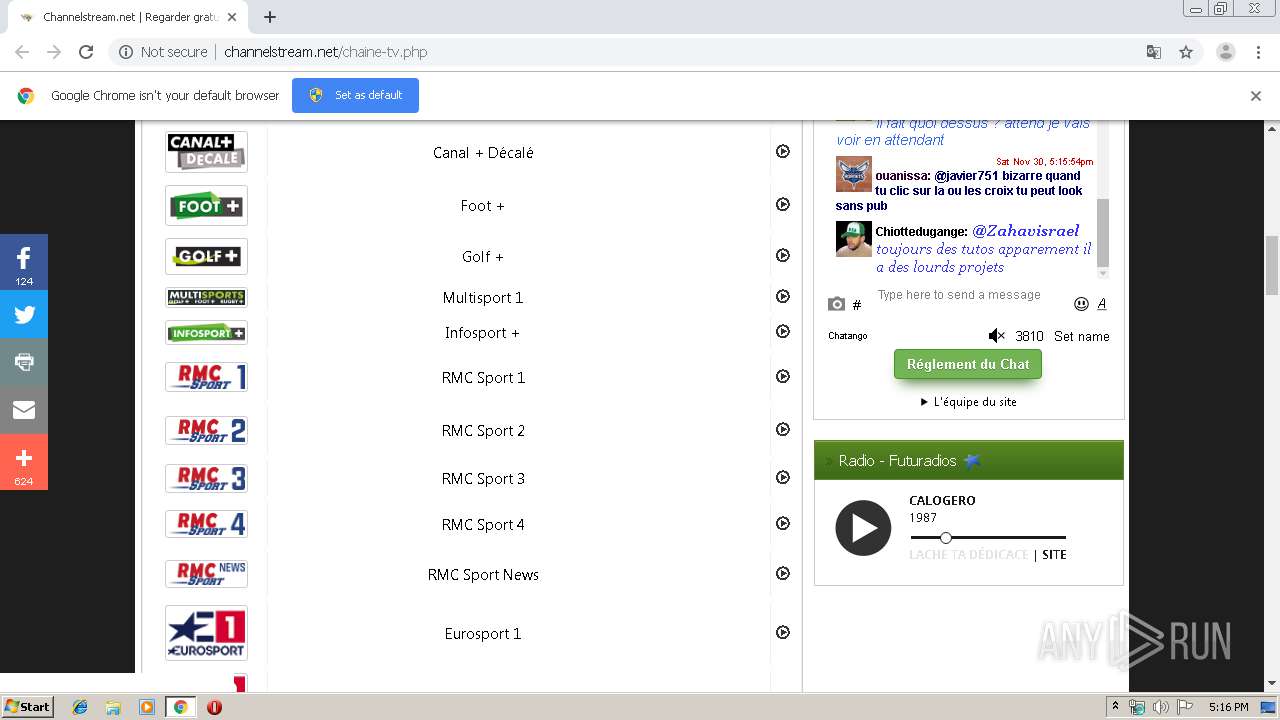Play the RMC Sport 4 stream
This screenshot has width=1280, height=720.
point(783,523)
